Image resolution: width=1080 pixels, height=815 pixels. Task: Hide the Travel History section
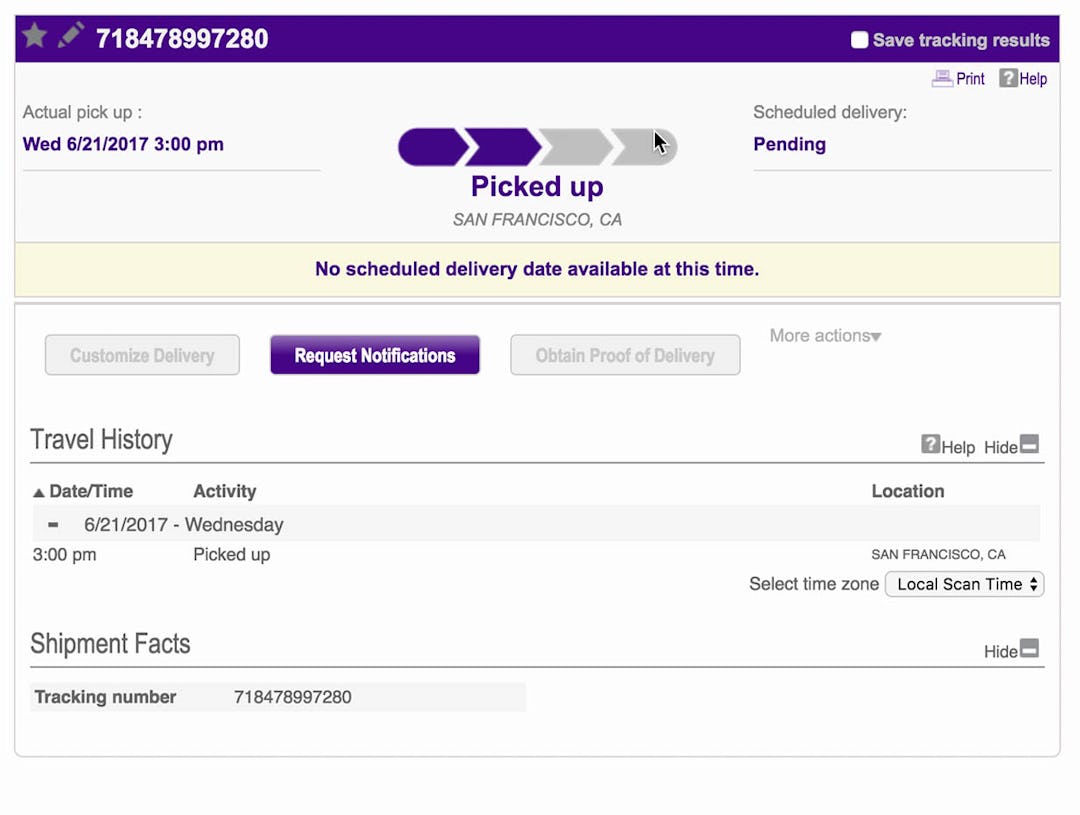(x=998, y=447)
